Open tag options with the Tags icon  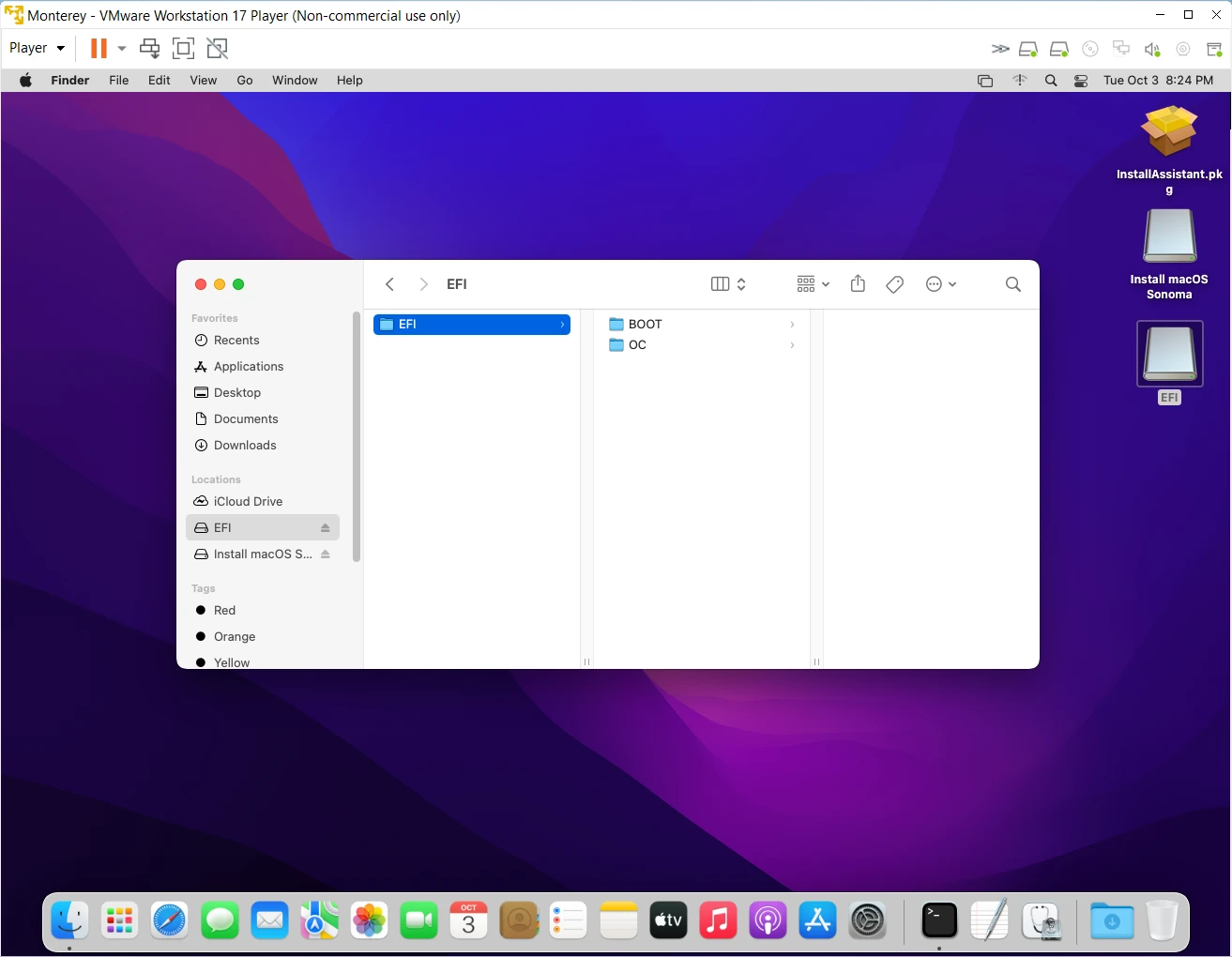pos(894,283)
